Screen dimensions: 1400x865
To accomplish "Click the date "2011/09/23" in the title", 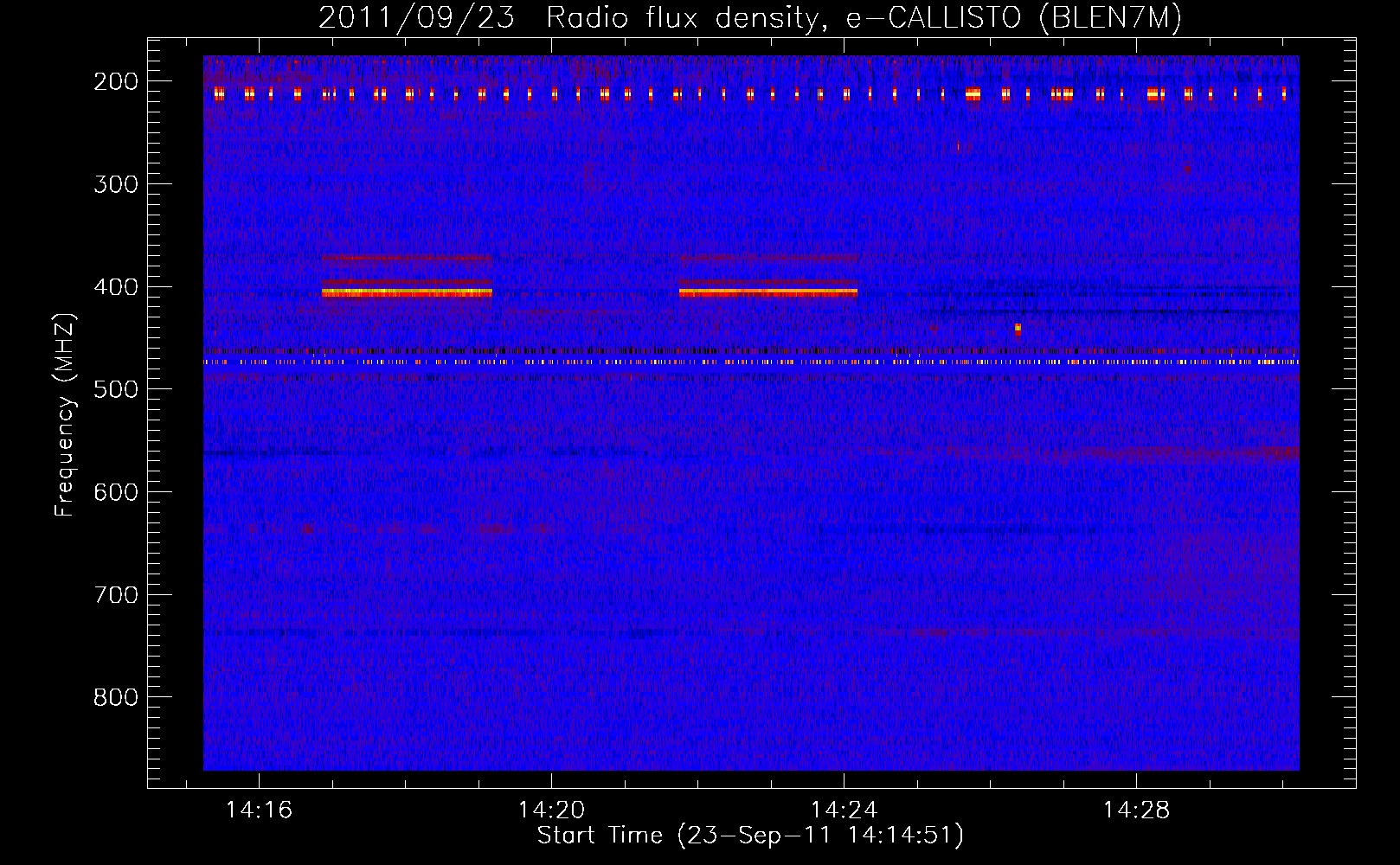I will click(416, 18).
